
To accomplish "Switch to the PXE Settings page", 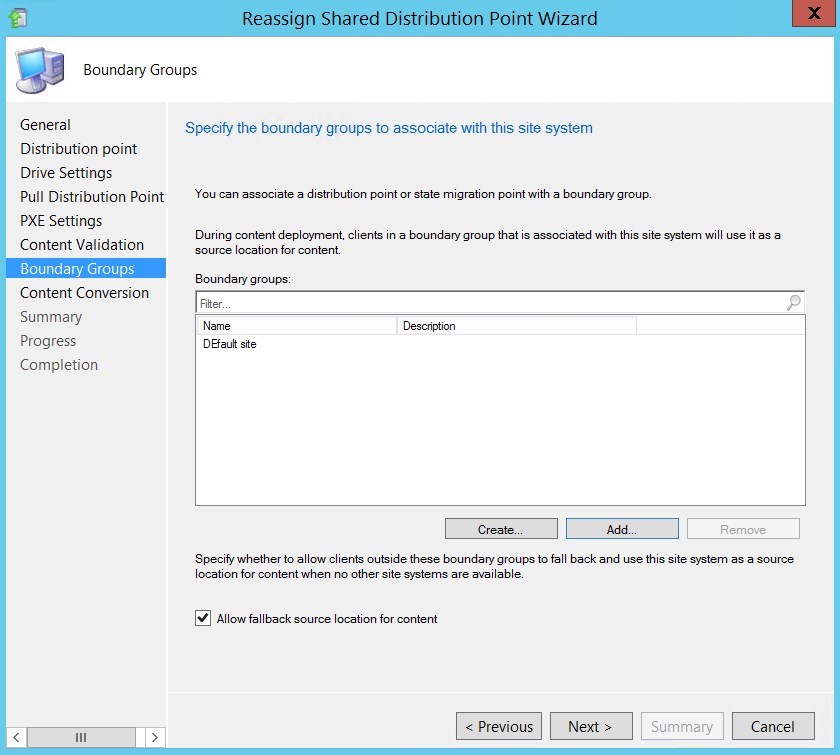I will [x=60, y=220].
